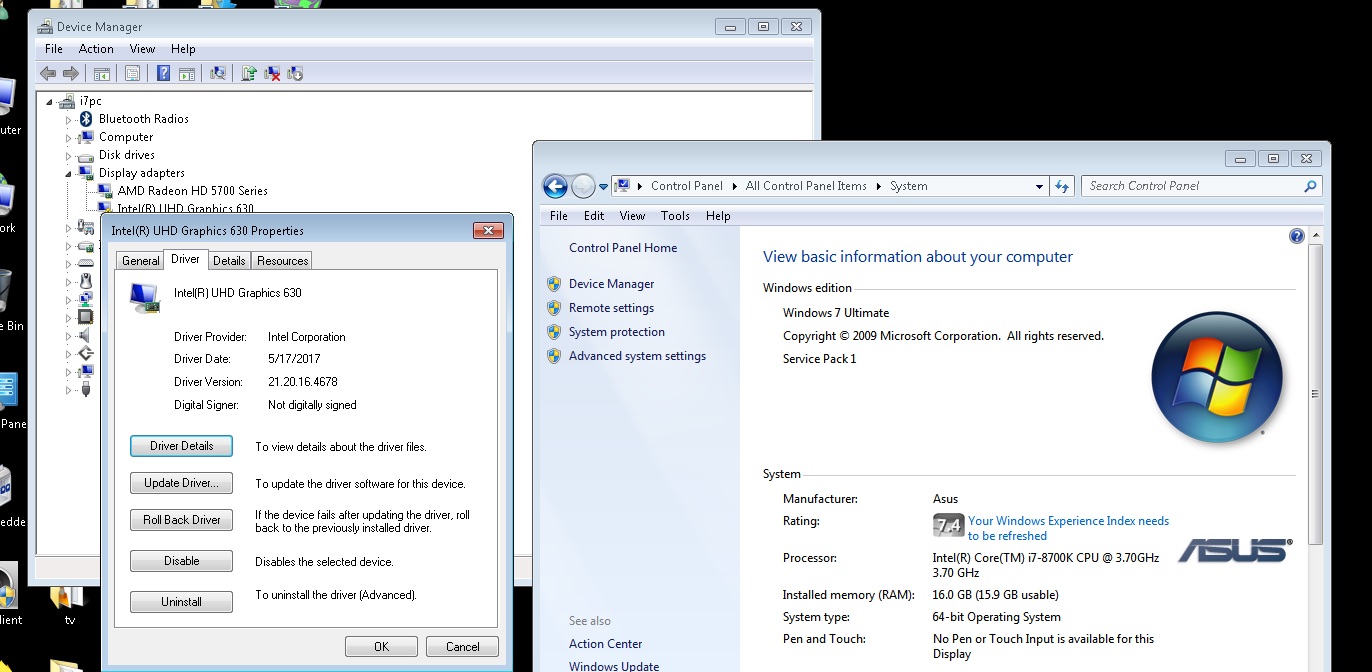Open the Windows Experience Index refresh link
The height and width of the screenshot is (672, 1372).
tap(1068, 528)
